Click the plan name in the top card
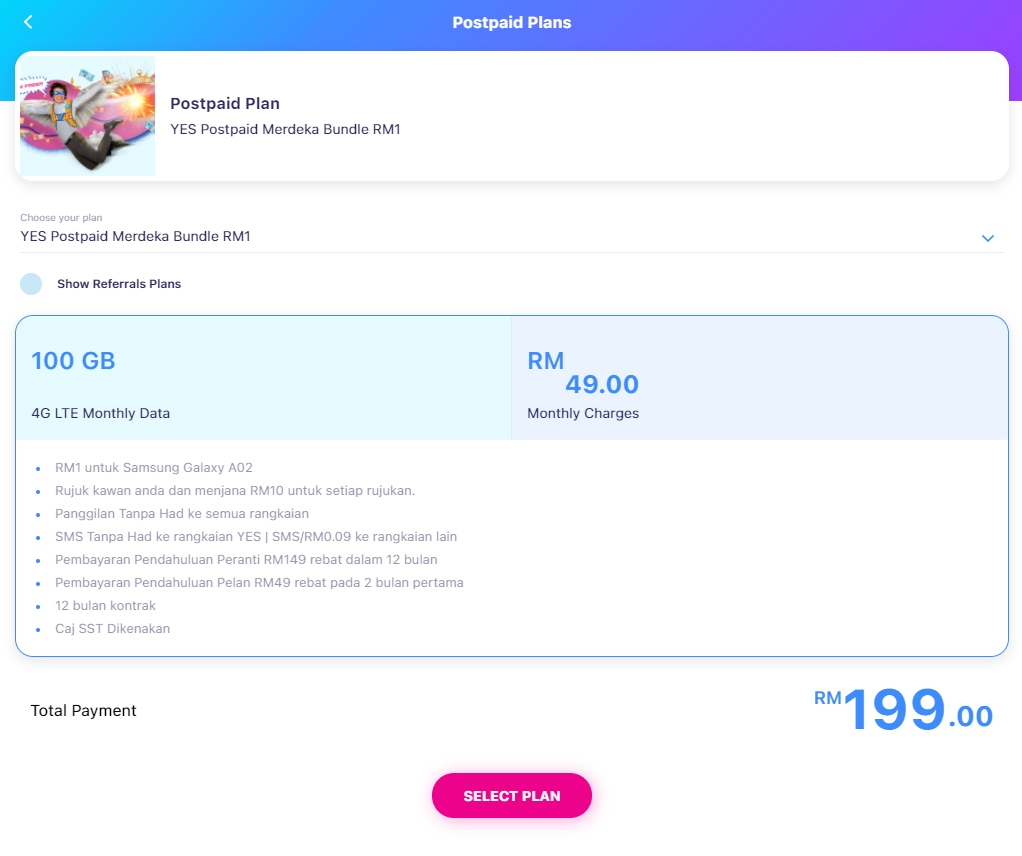Viewport: 1022px width, 856px height. point(285,129)
